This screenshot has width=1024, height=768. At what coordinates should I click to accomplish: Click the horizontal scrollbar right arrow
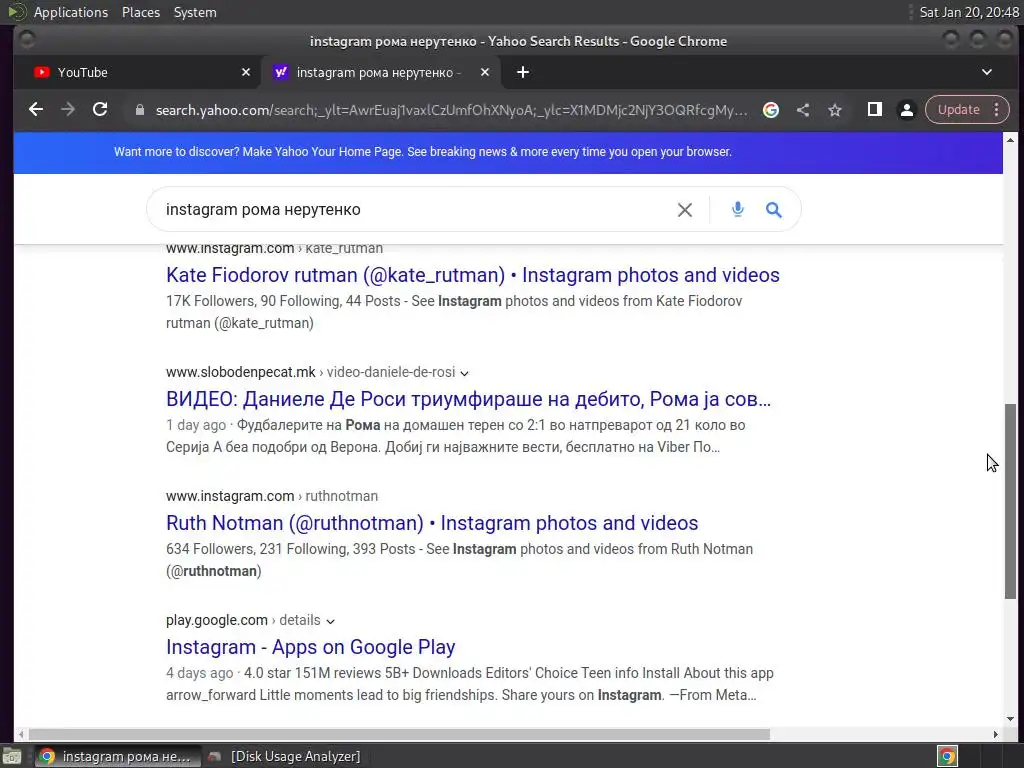995,734
